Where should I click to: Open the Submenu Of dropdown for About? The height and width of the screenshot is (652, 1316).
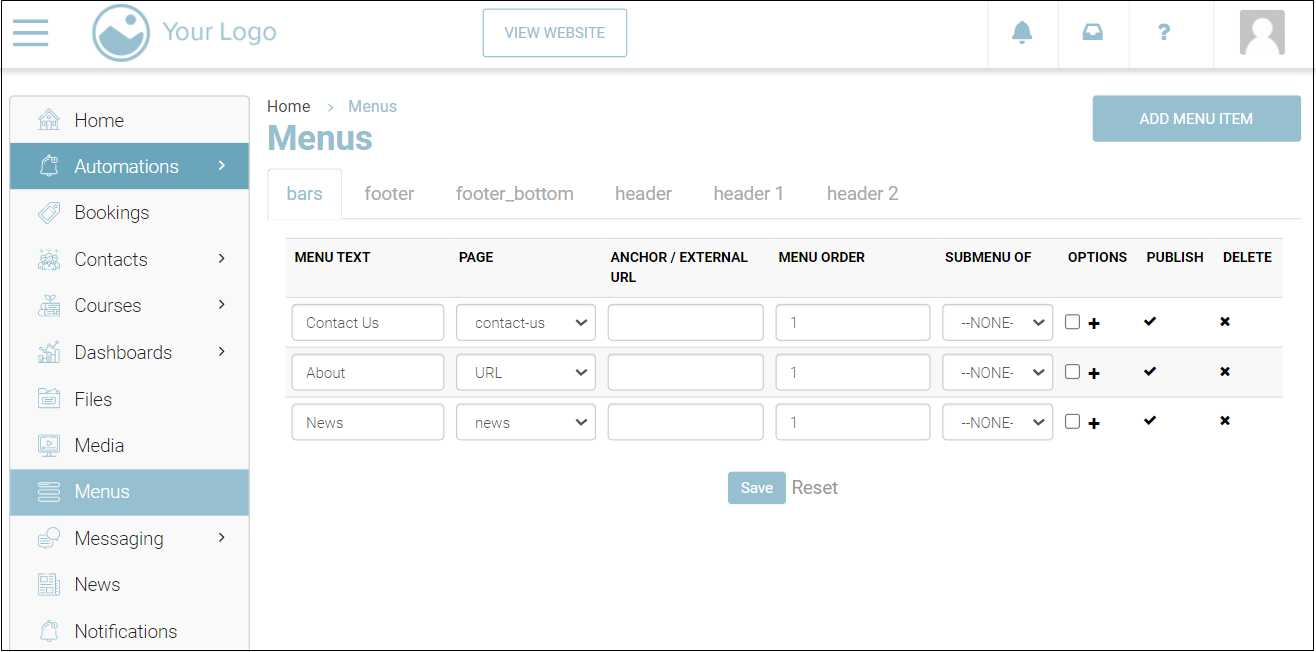[997, 373]
